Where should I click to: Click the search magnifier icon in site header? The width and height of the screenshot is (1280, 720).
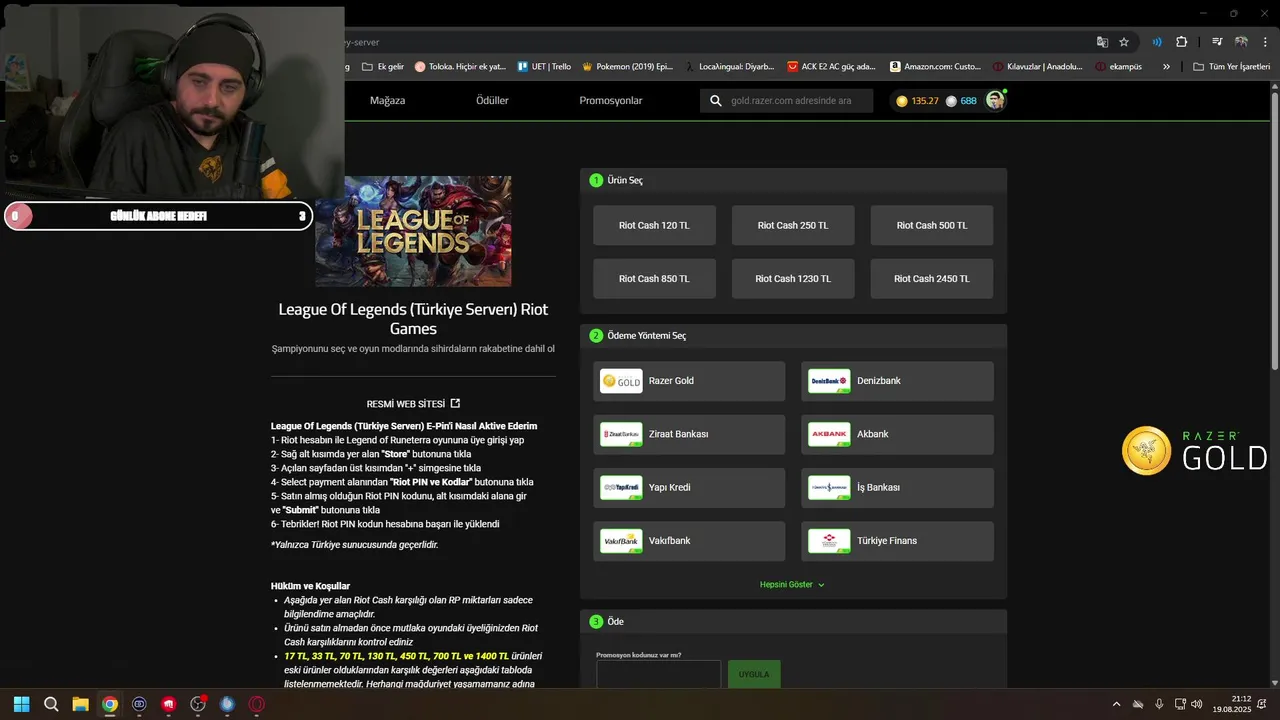(x=715, y=101)
